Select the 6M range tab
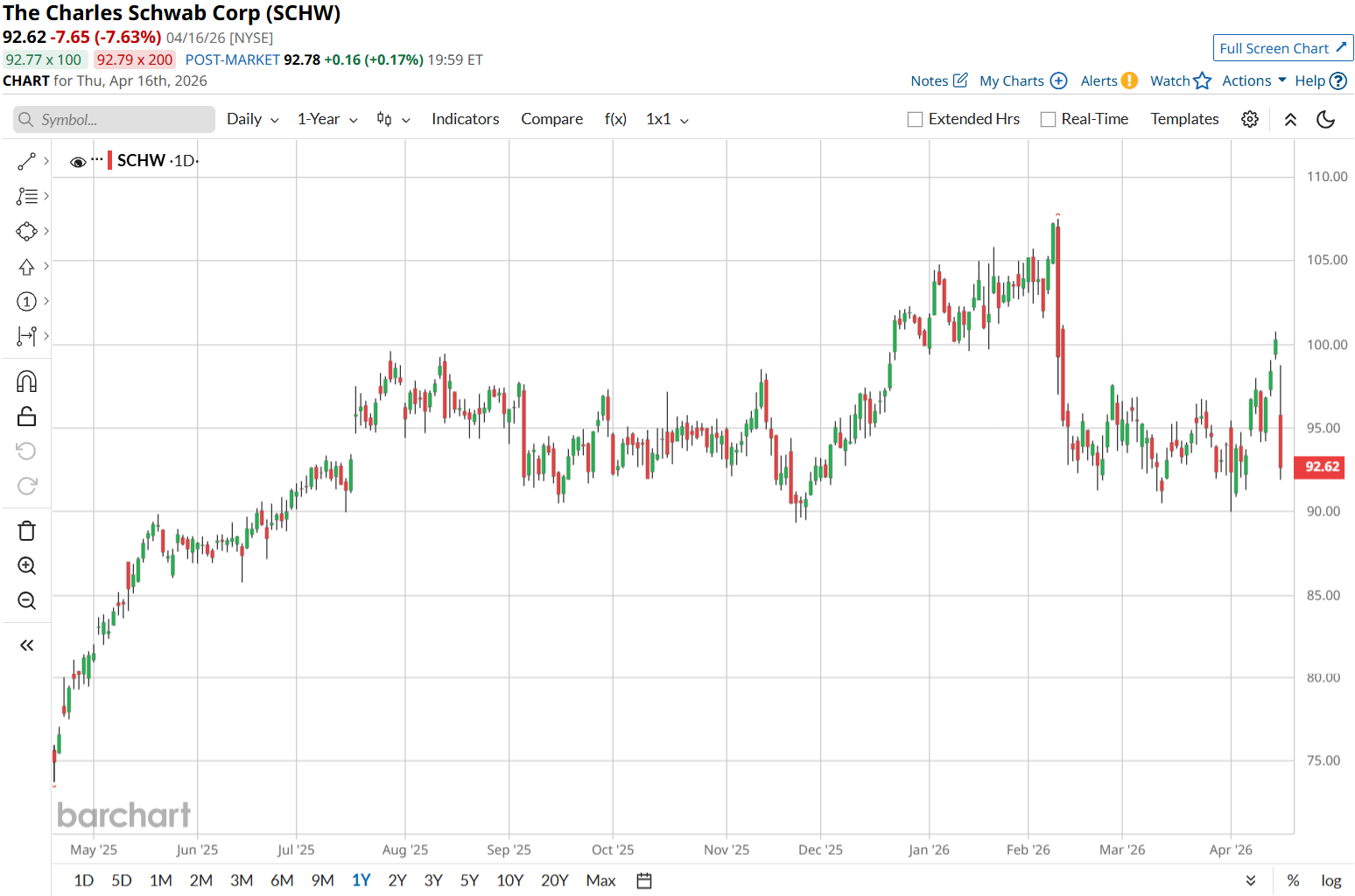 point(282,880)
